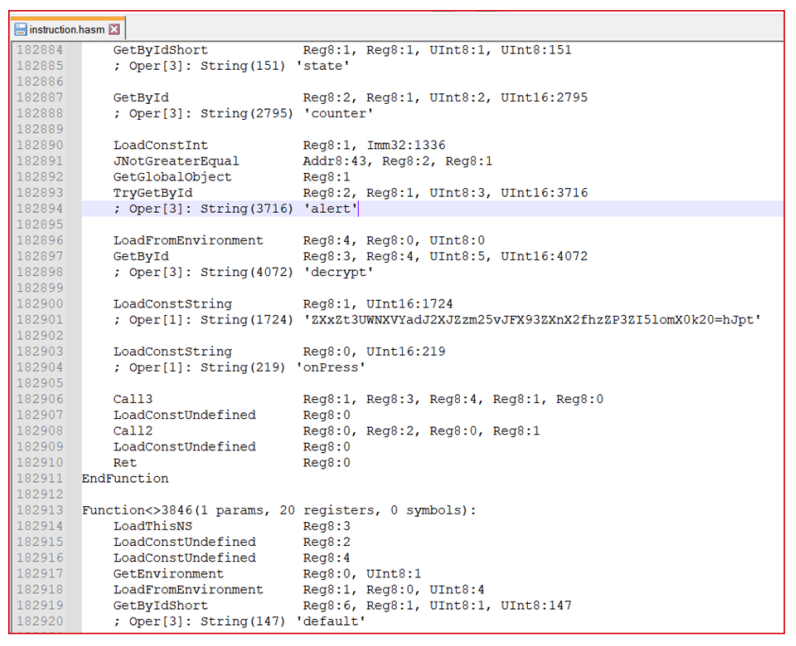This screenshot has height=646, width=796.
Task: Close the instruction.hasm tab
Action: coord(115,29)
